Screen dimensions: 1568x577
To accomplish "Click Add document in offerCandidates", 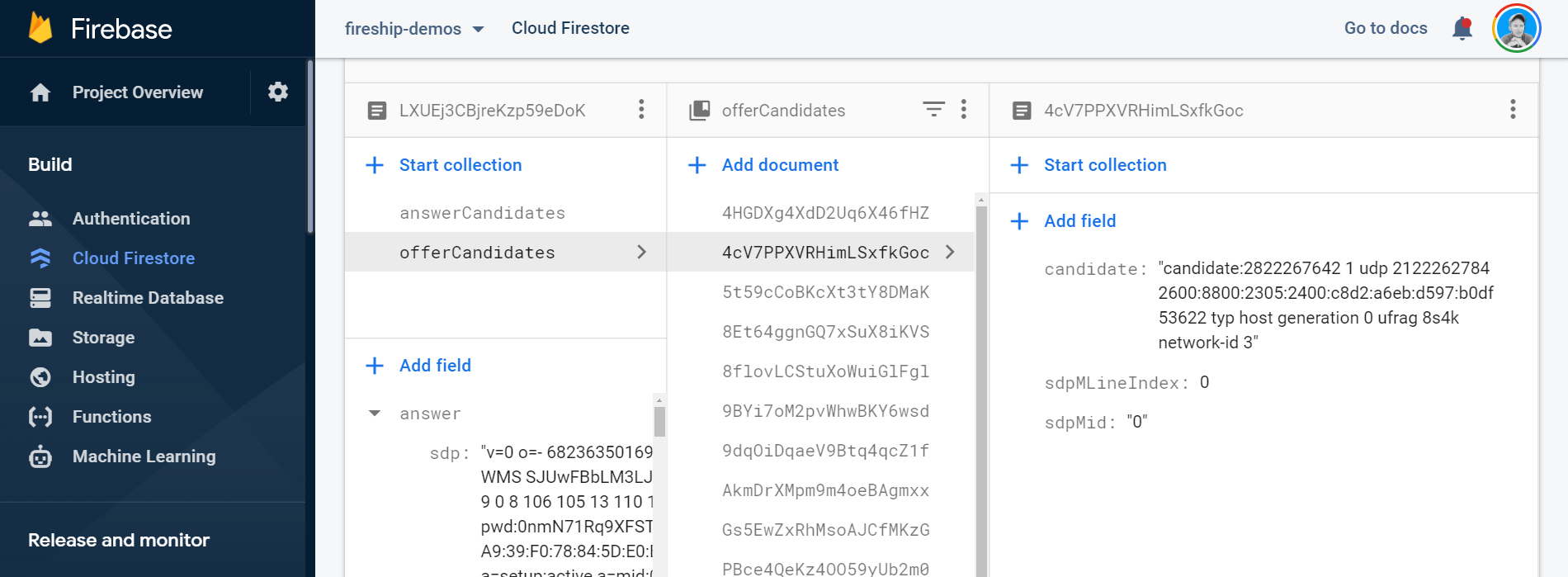I will tap(779, 165).
